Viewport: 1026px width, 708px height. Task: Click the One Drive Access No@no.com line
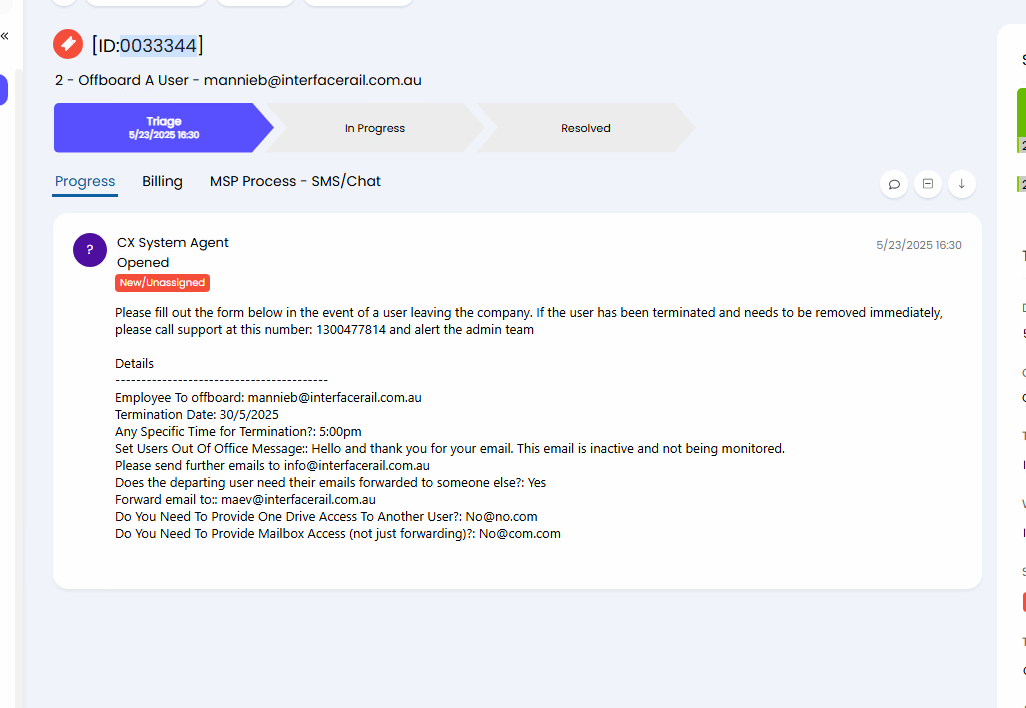(326, 517)
